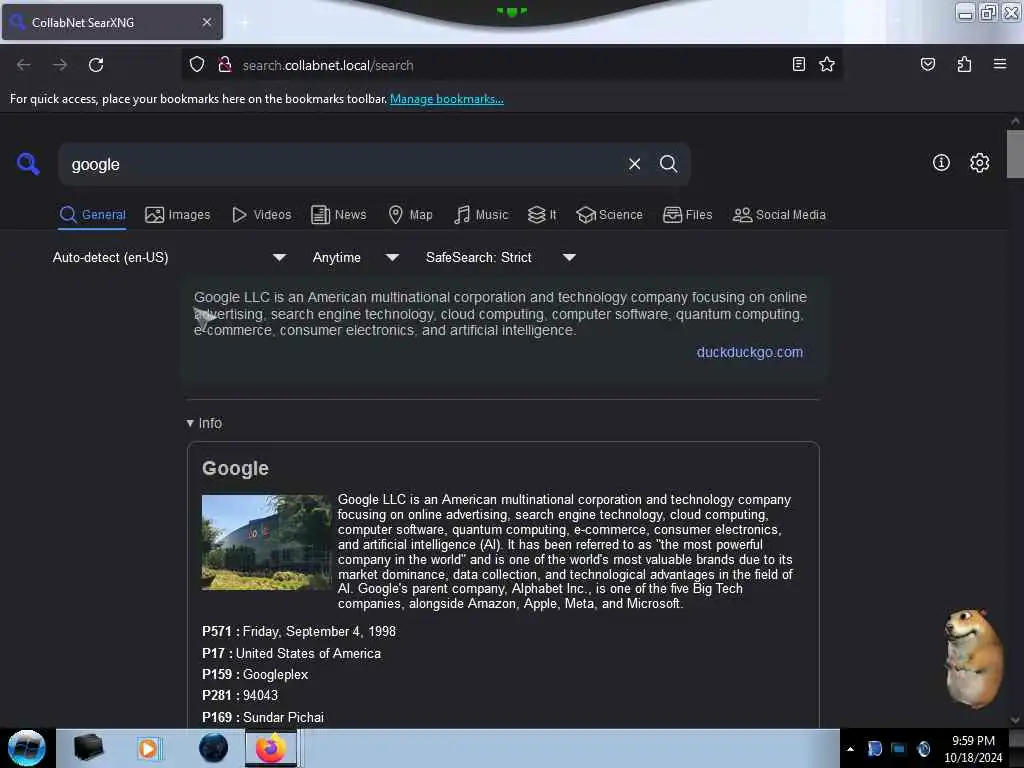
Task: Show hidden system tray icons arrow
Action: click(850, 749)
